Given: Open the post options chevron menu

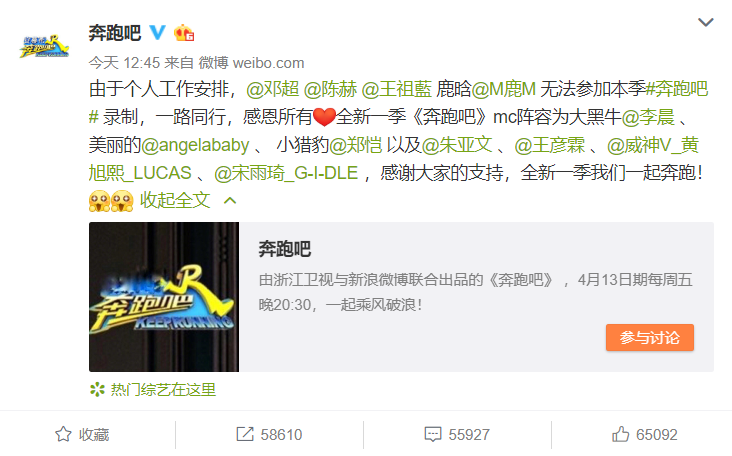Looking at the screenshot, I should pyautogui.click(x=705, y=22).
